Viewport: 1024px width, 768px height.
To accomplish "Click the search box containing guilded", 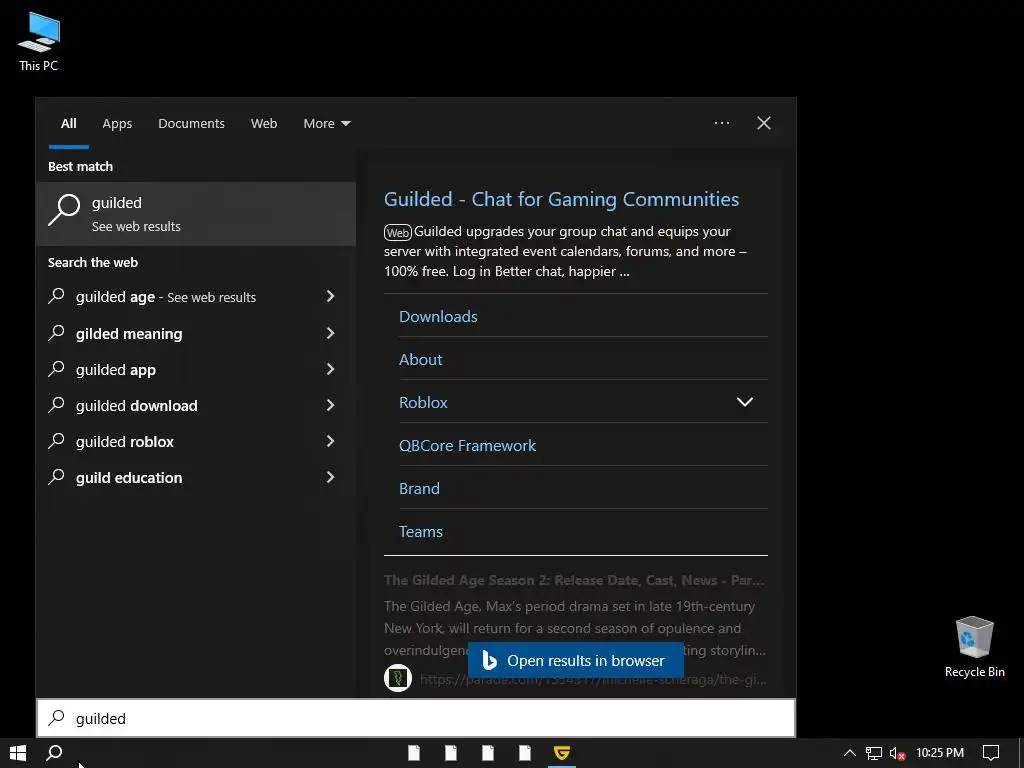I will [x=416, y=718].
